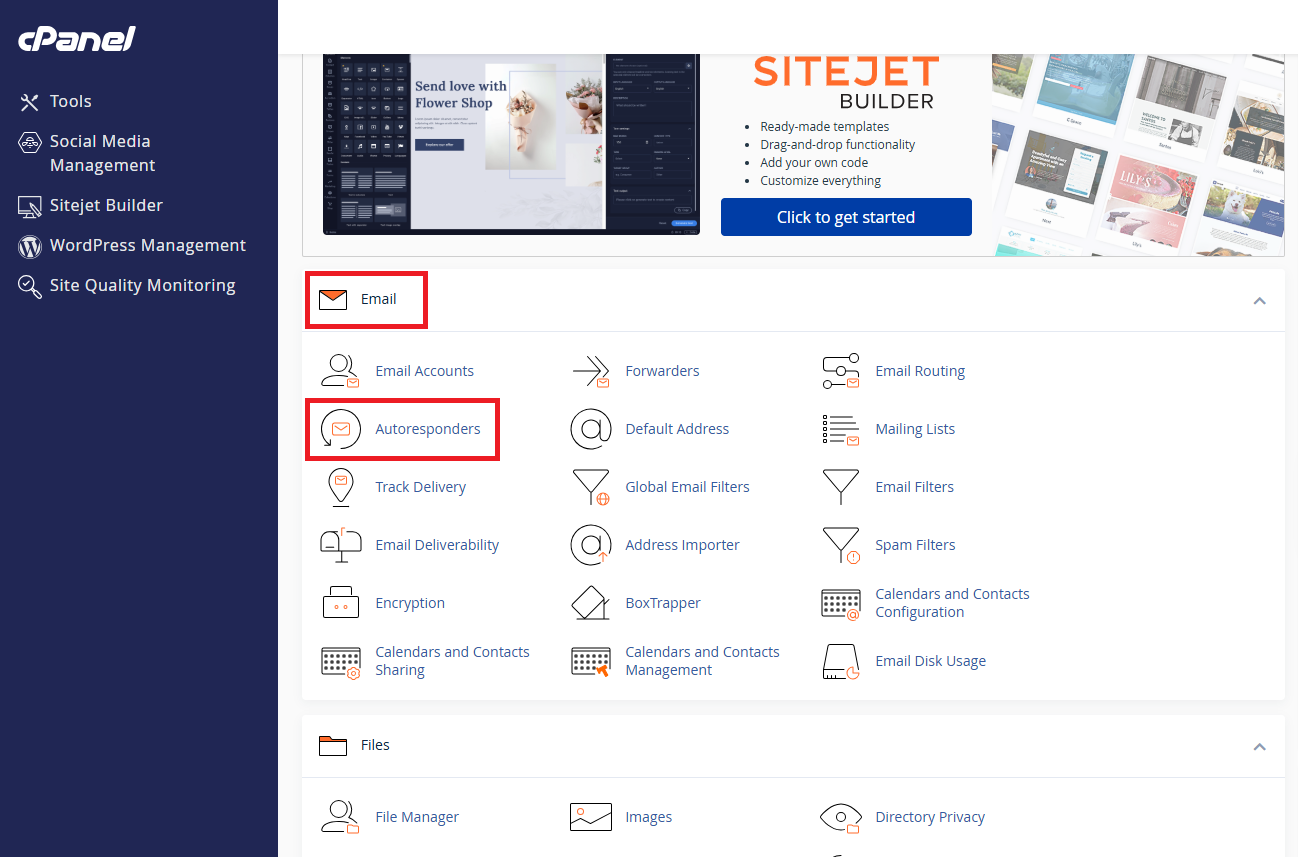Click the Social Media Management icon

[x=30, y=142]
